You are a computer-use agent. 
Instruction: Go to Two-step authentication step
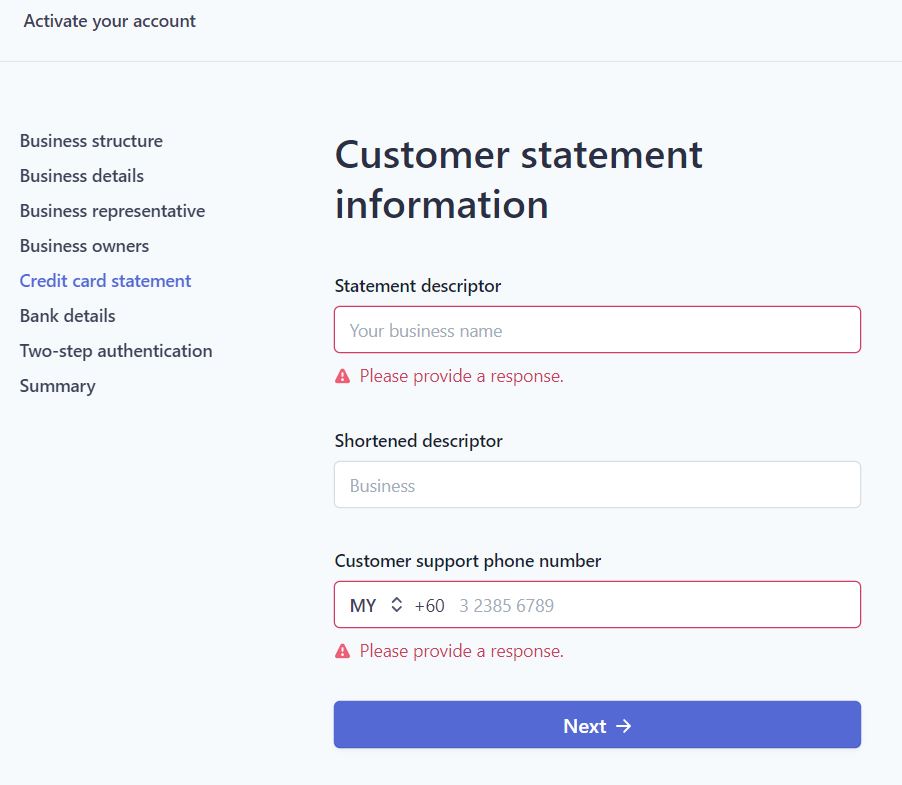coord(116,351)
